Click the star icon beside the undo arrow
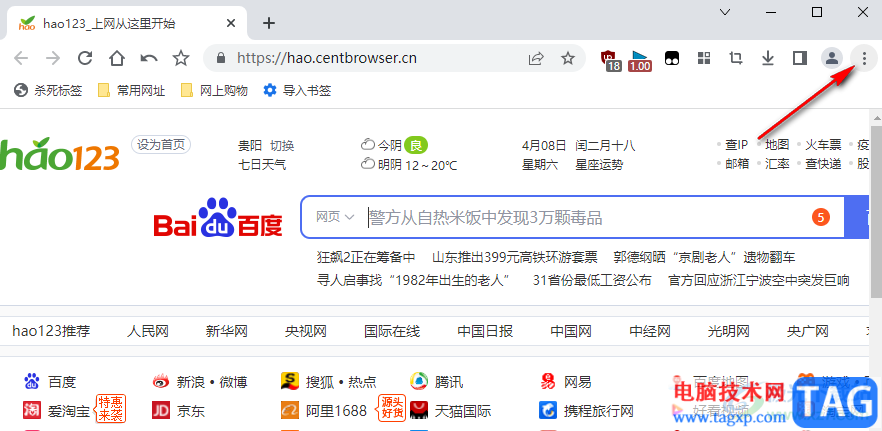 tap(181, 58)
